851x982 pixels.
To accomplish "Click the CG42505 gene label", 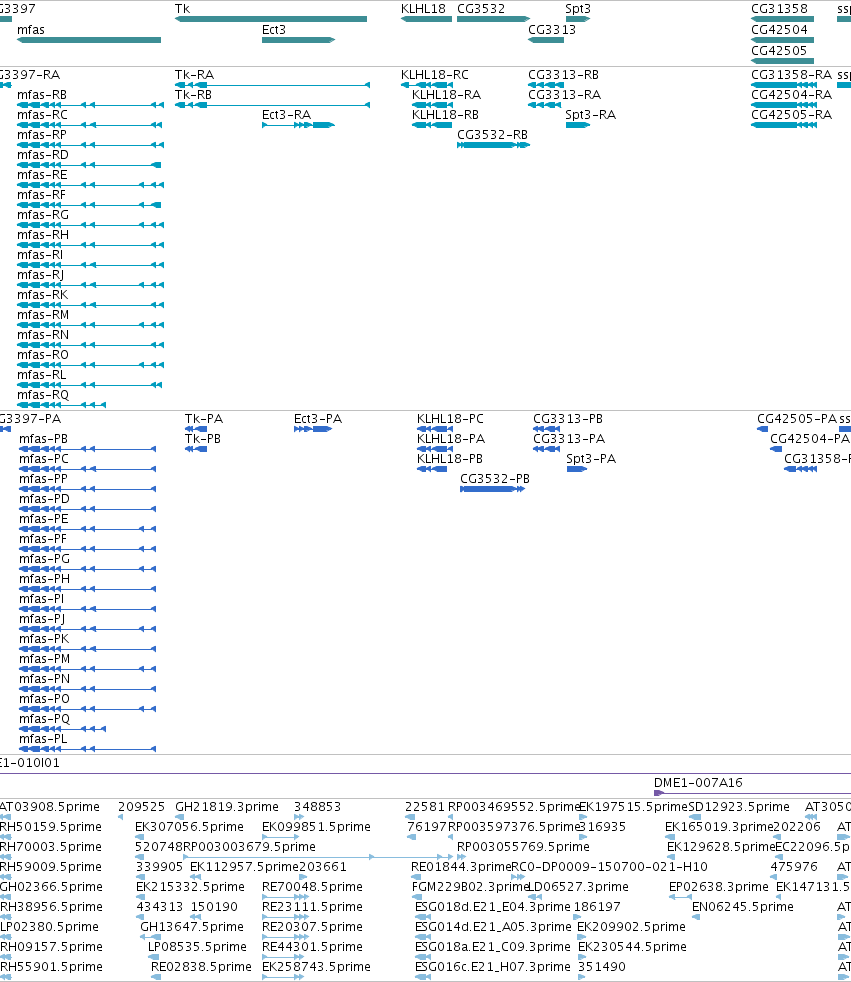I will [780, 51].
